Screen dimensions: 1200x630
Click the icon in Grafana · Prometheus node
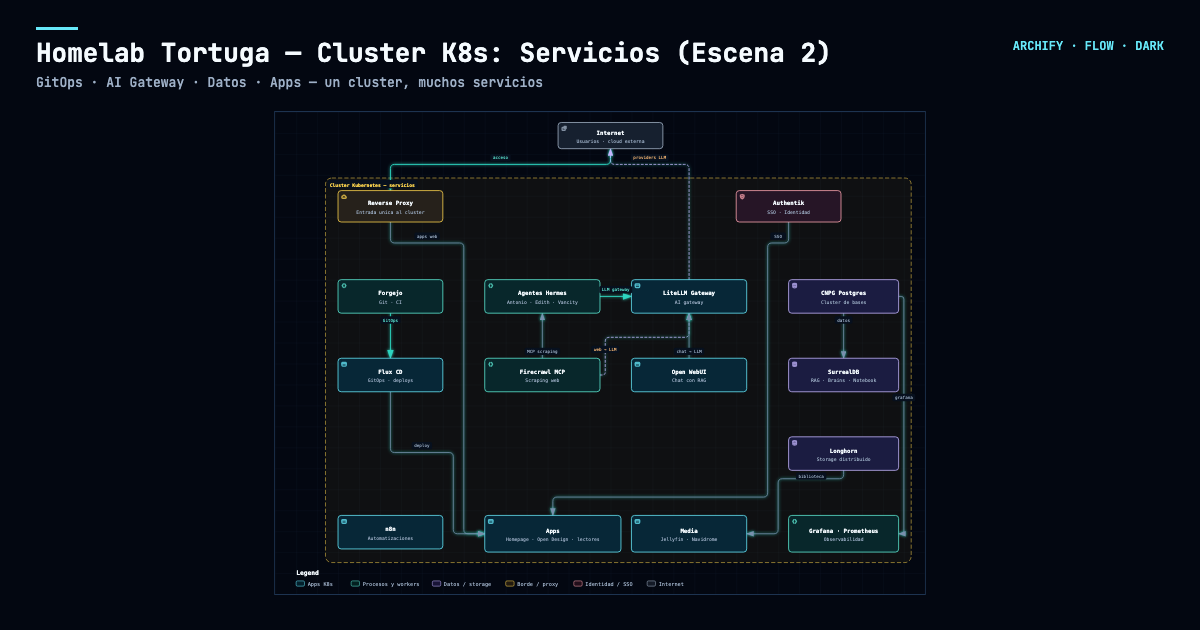click(795, 521)
